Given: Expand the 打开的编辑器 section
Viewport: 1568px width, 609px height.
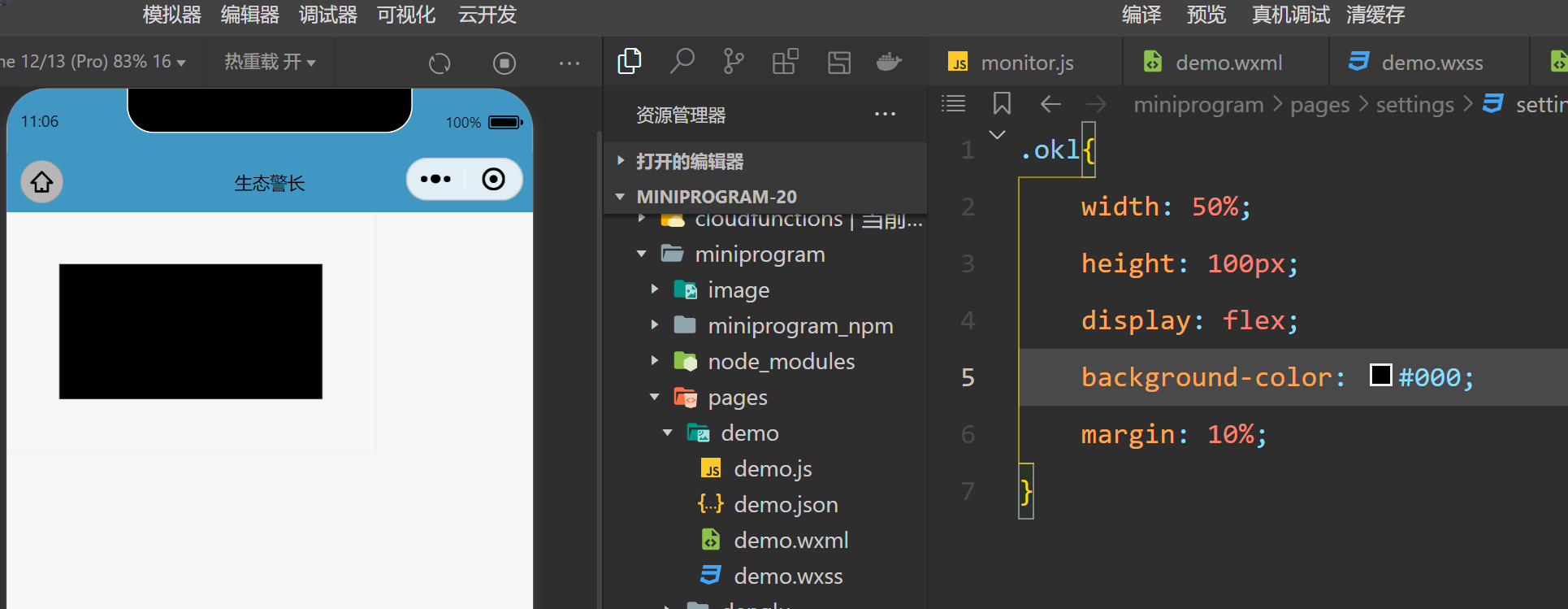Looking at the screenshot, I should (621, 161).
